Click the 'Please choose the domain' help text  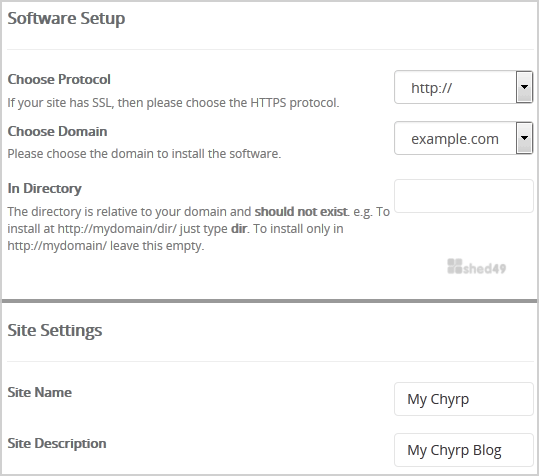pos(144,154)
